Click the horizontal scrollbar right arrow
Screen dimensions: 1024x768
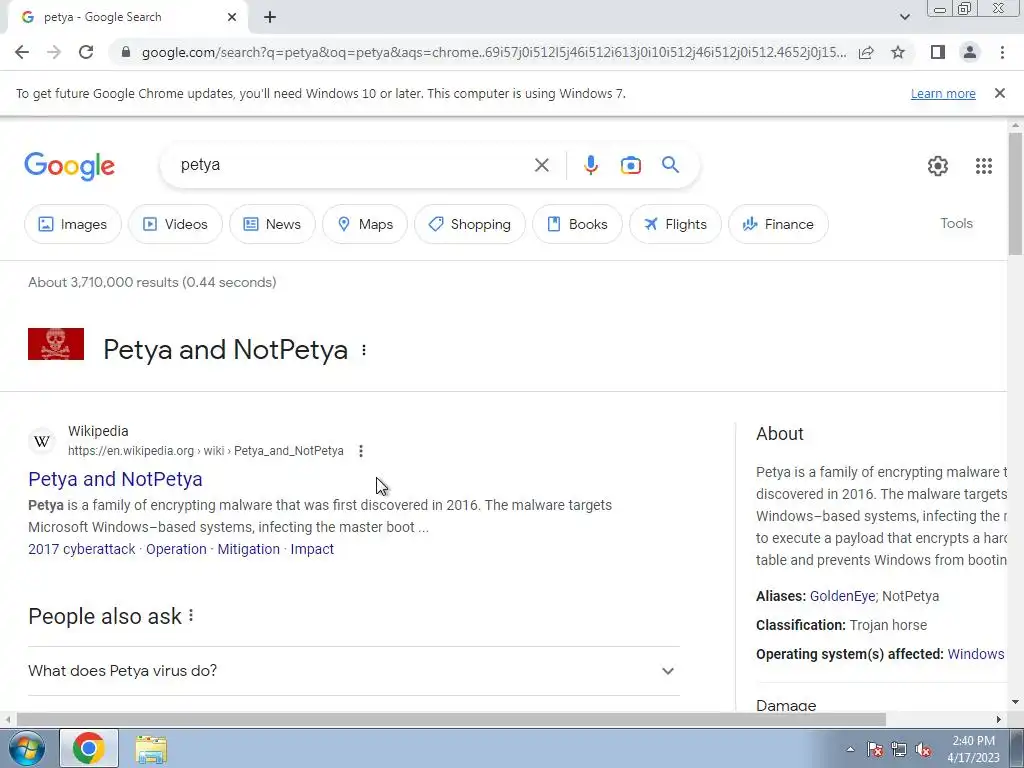[999, 720]
